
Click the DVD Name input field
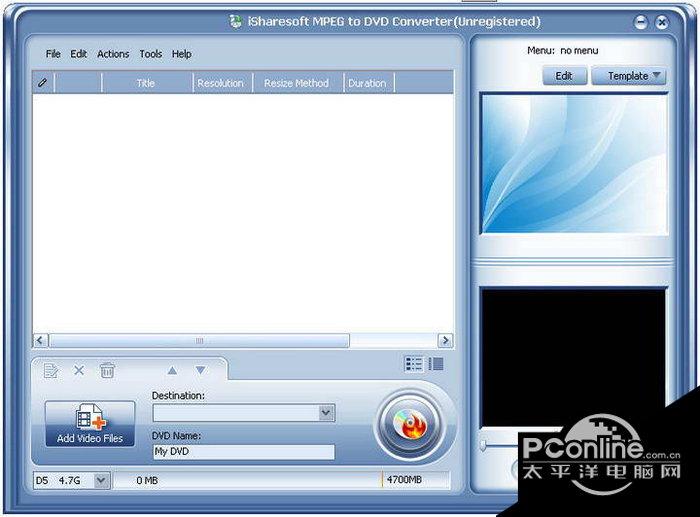click(244, 452)
